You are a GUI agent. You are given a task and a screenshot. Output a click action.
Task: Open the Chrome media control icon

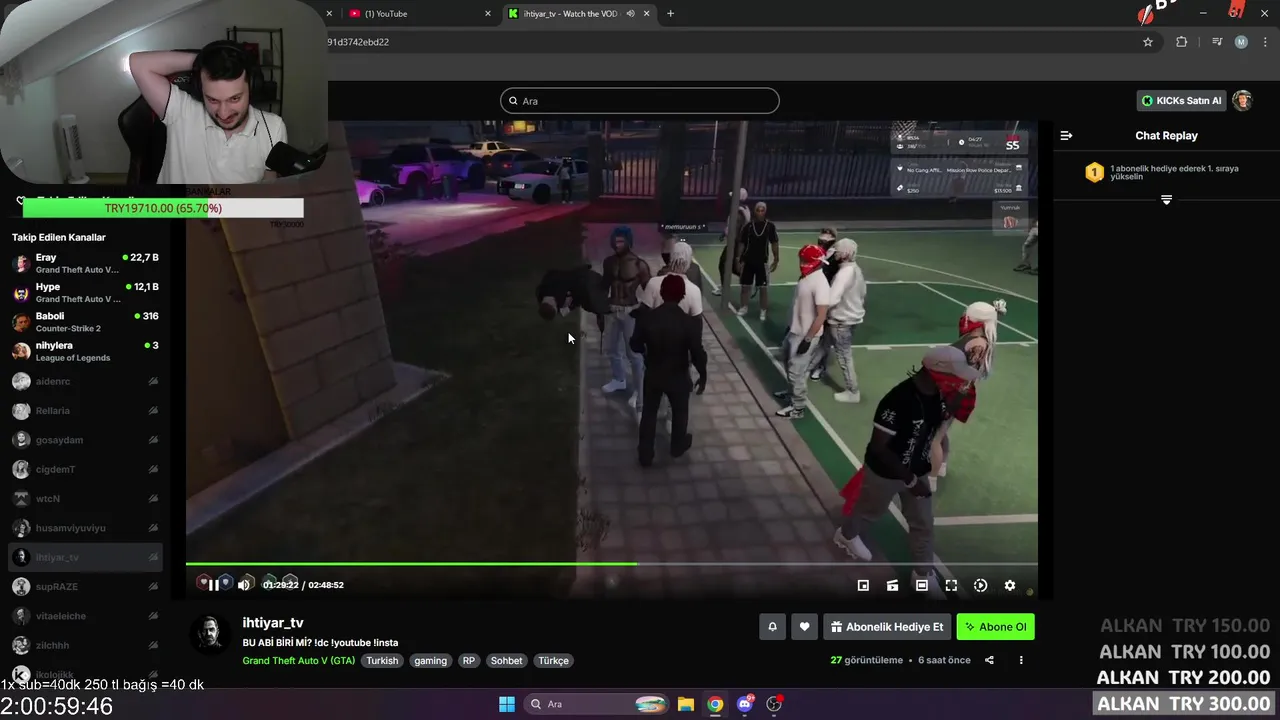pyautogui.click(x=1217, y=42)
